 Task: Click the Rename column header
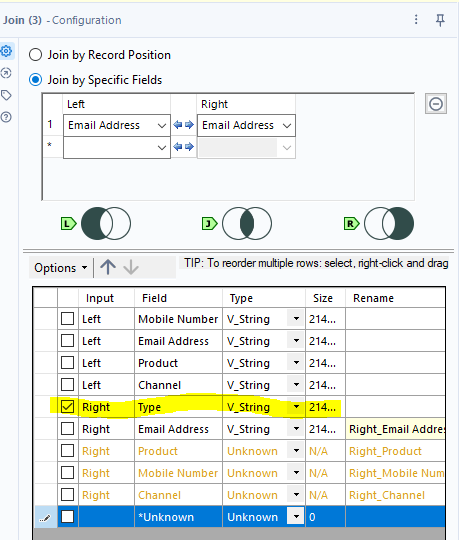(395, 298)
